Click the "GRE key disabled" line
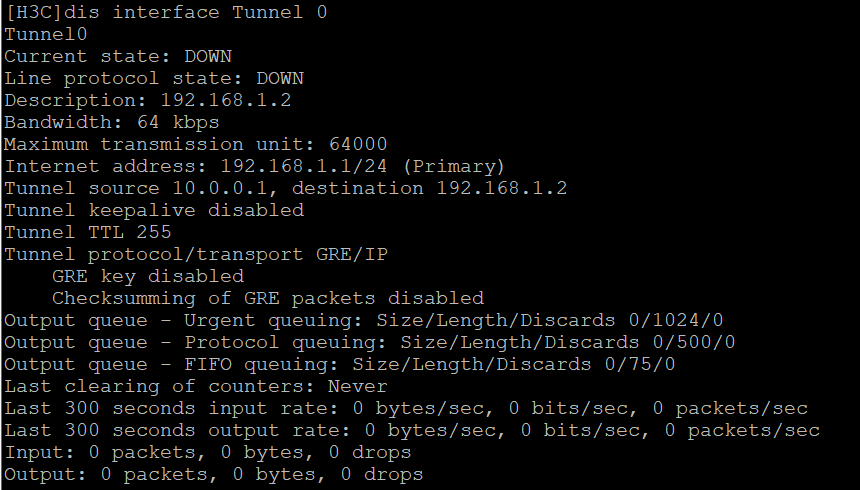Viewport: 860px width, 490px height. tap(147, 276)
